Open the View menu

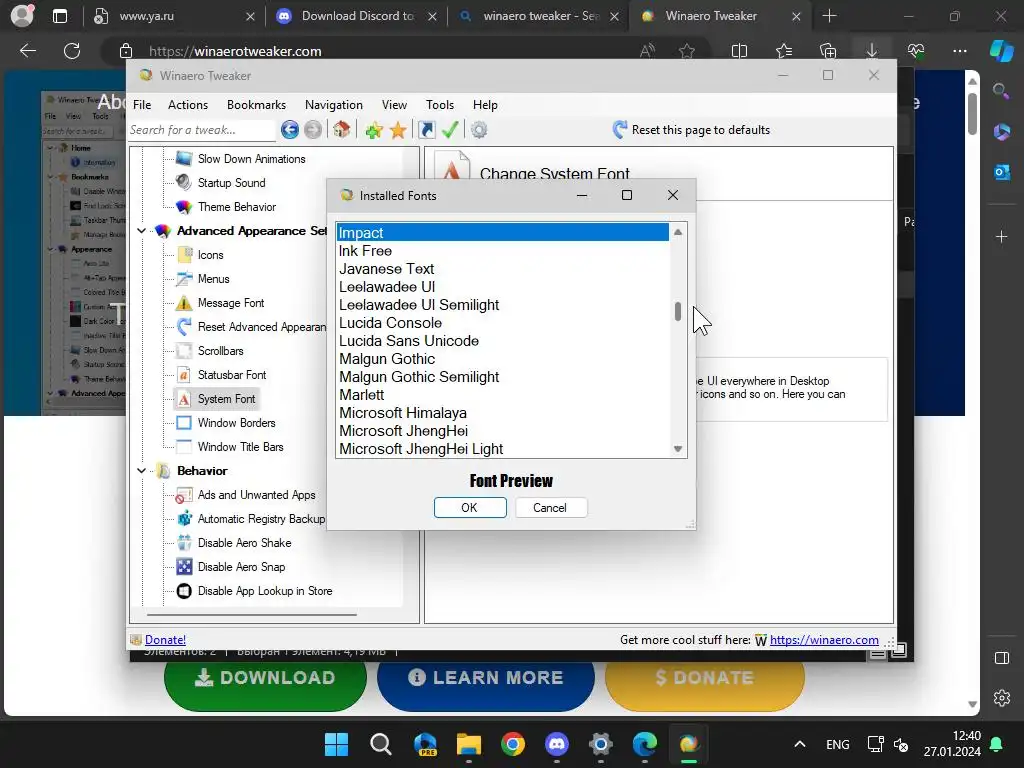(x=394, y=104)
